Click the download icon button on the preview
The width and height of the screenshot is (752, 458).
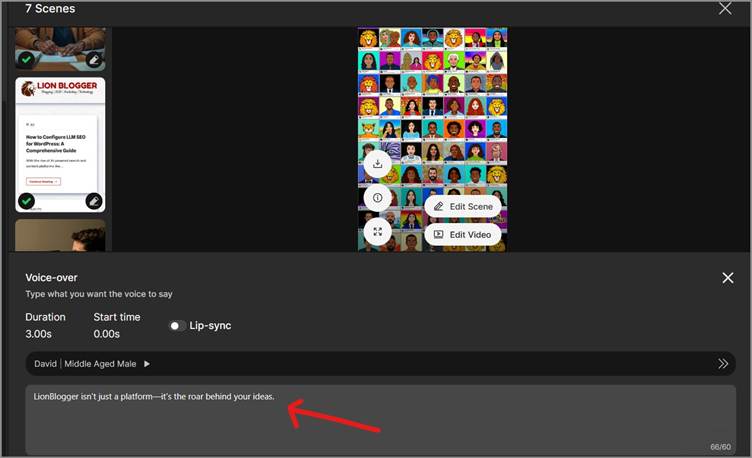coord(377,164)
